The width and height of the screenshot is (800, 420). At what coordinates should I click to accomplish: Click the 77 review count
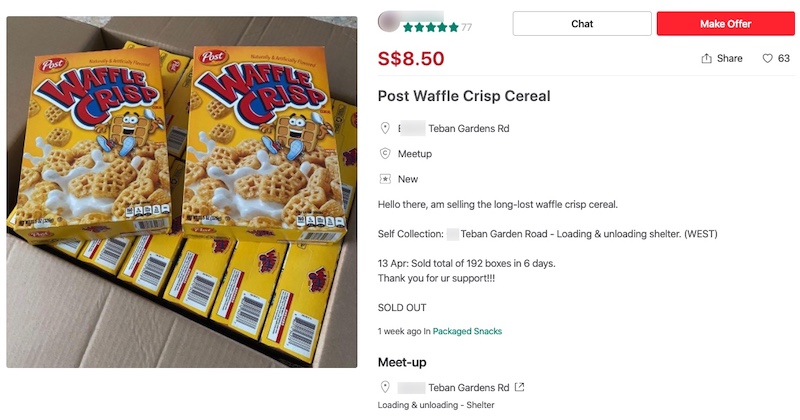coord(466,27)
